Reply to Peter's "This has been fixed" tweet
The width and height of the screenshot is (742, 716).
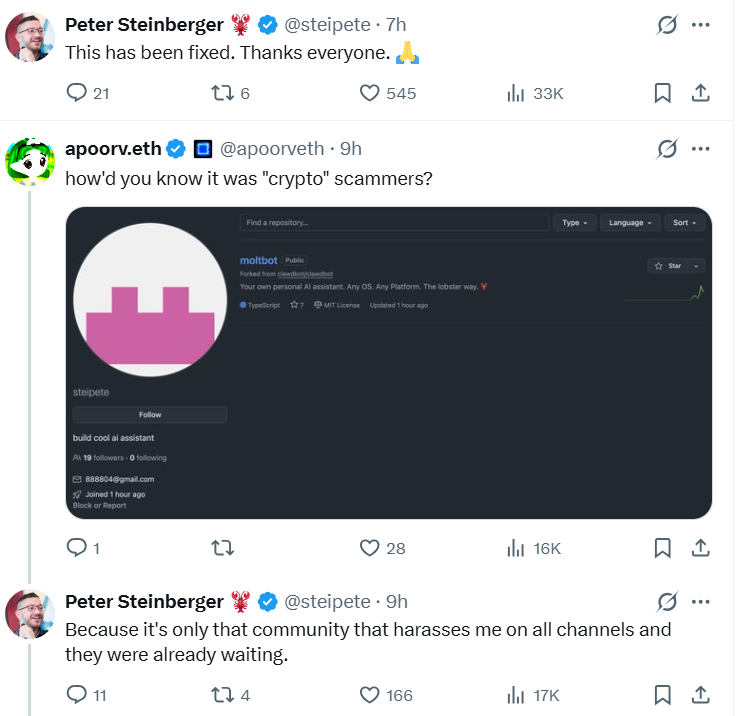point(77,93)
